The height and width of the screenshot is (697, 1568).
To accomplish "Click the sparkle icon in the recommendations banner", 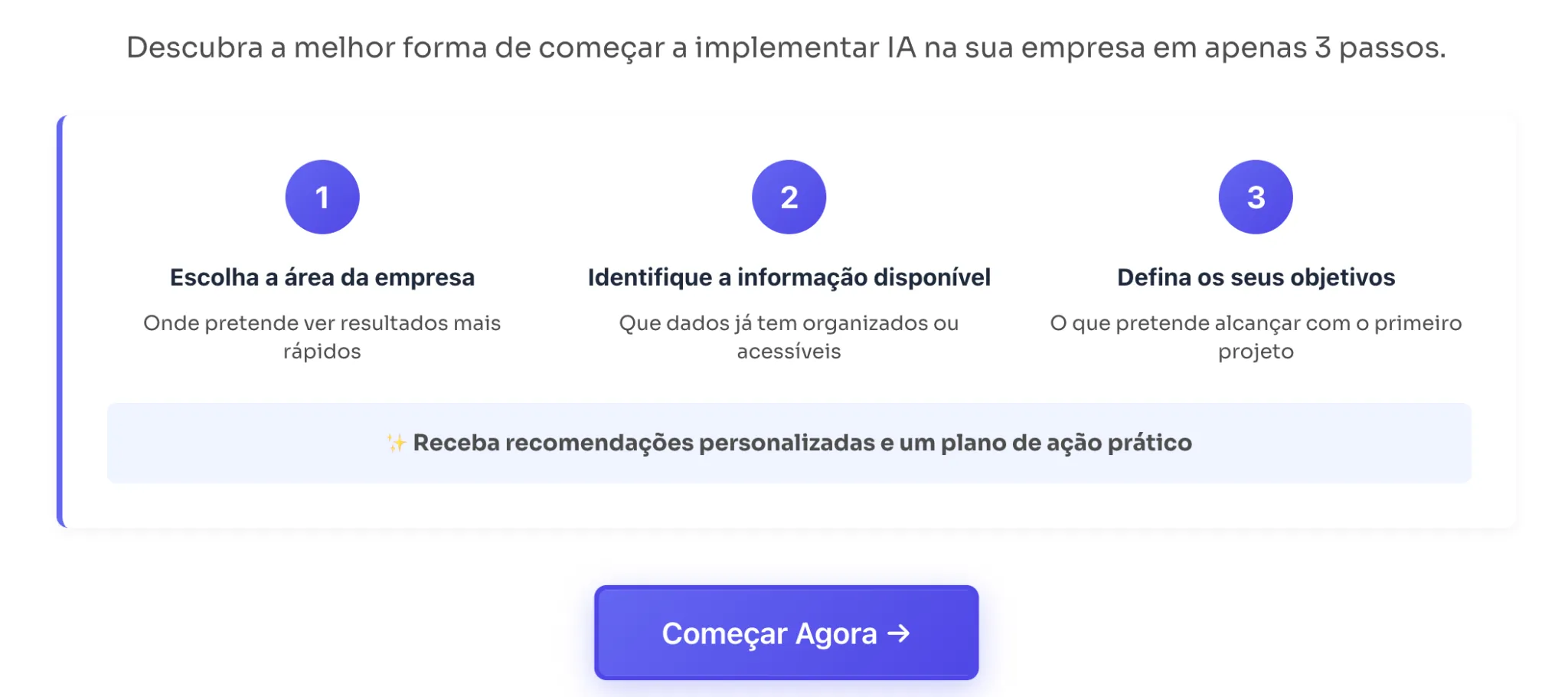I will pos(395,442).
